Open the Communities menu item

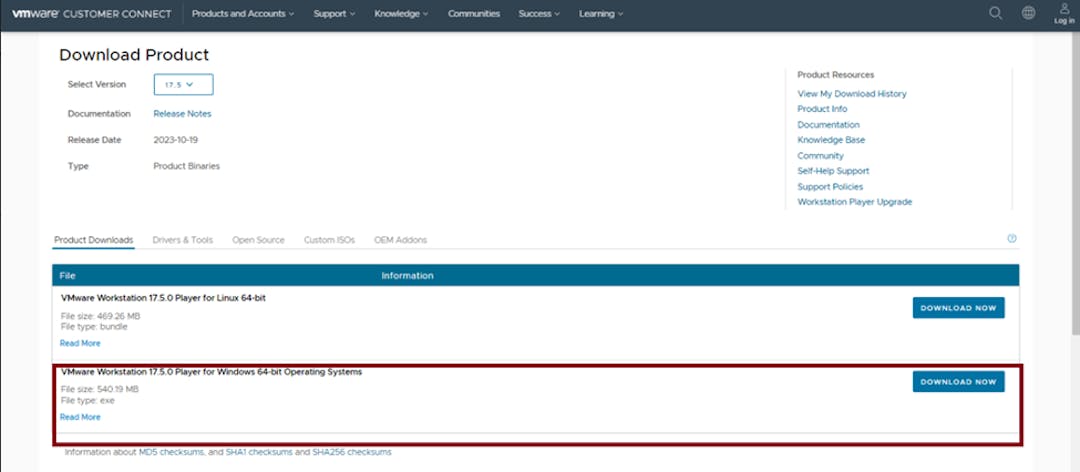pos(474,14)
